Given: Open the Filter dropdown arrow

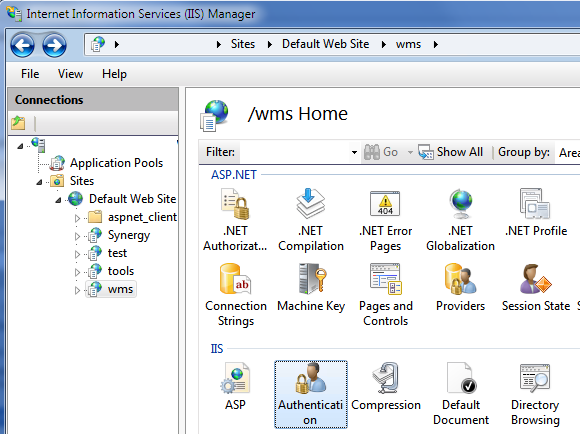Looking at the screenshot, I should 354,152.
